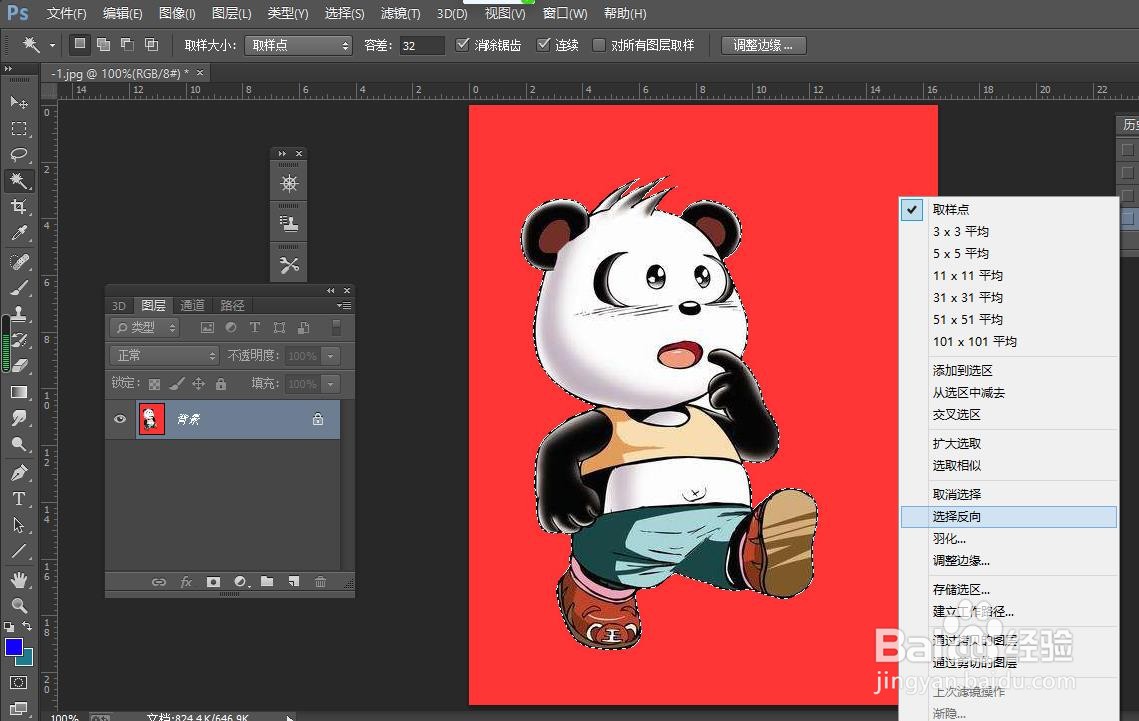1139x721 pixels.
Task: Add a layer style with fx icon
Action: point(186,582)
